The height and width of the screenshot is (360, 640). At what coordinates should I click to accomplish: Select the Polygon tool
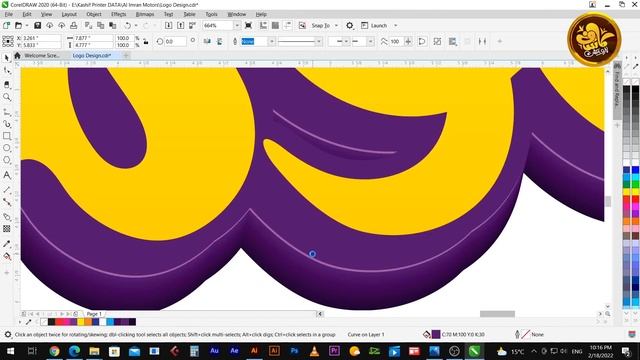[7, 160]
